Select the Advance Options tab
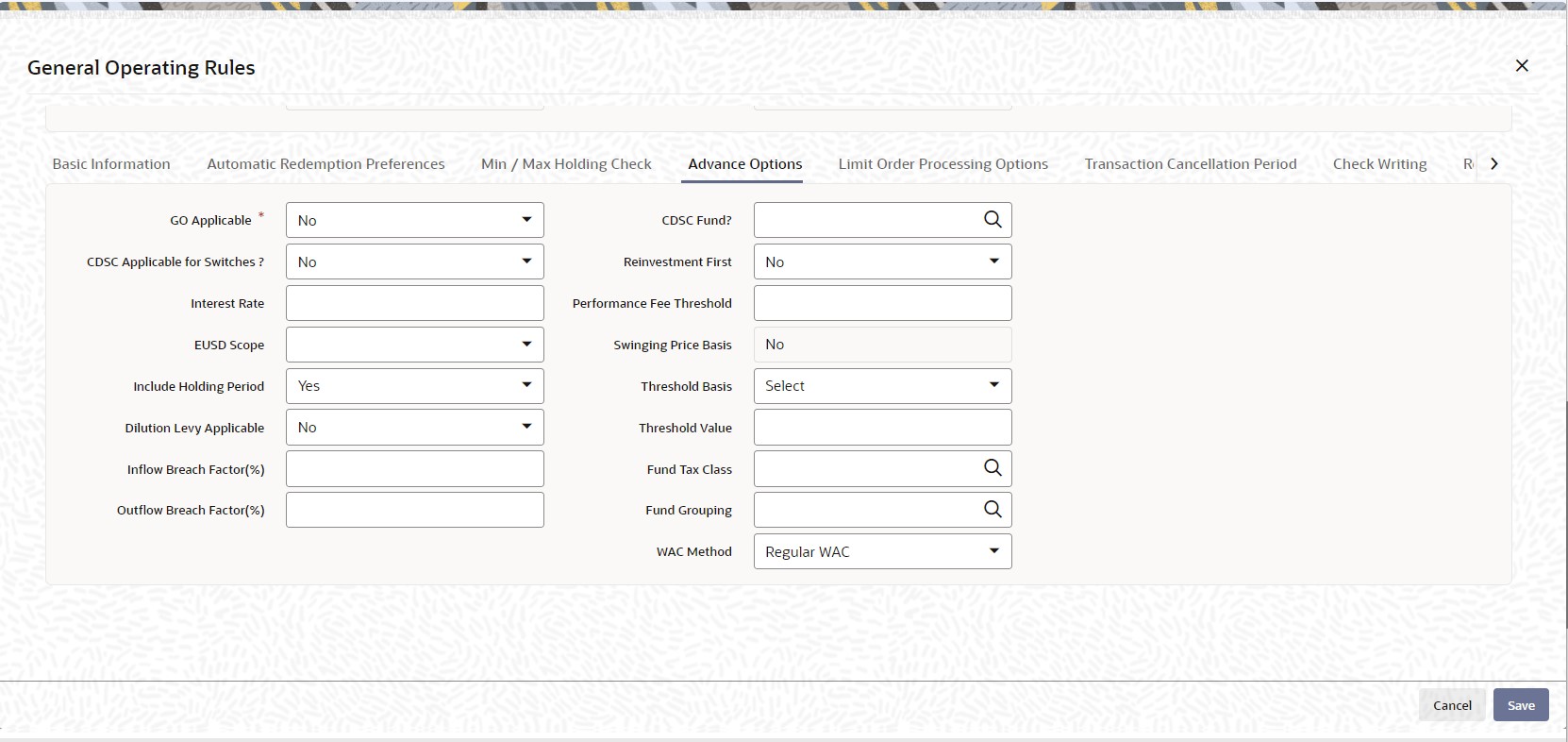This screenshot has height=742, width=1568. pos(745,163)
